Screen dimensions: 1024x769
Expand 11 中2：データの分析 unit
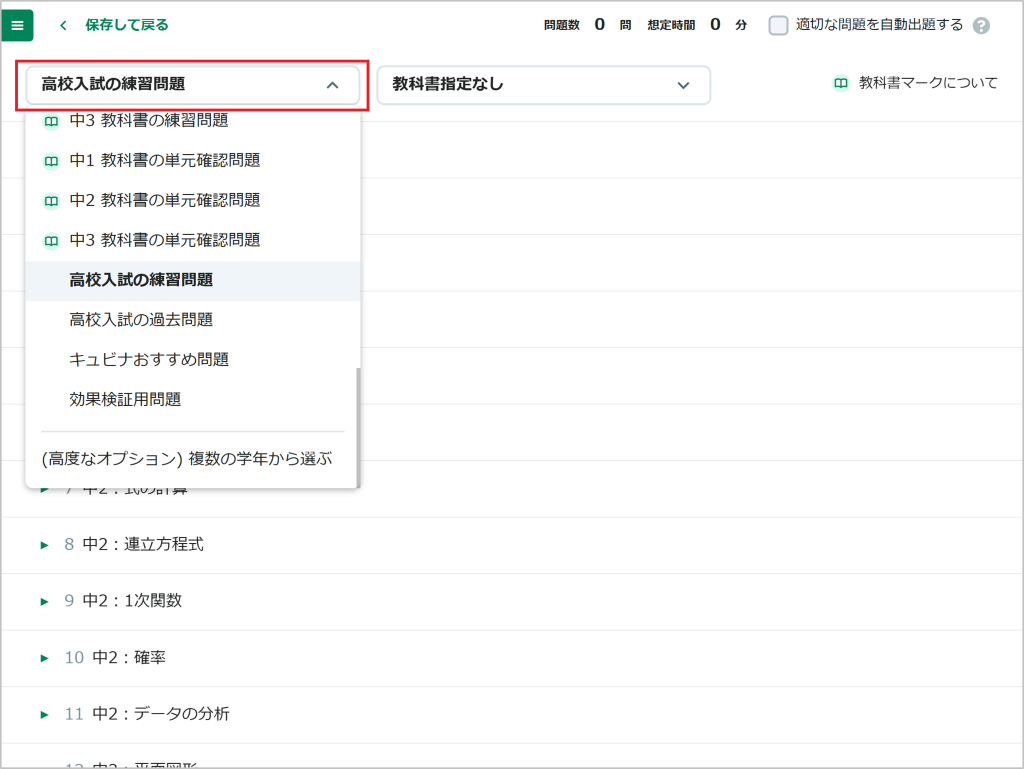[44, 715]
